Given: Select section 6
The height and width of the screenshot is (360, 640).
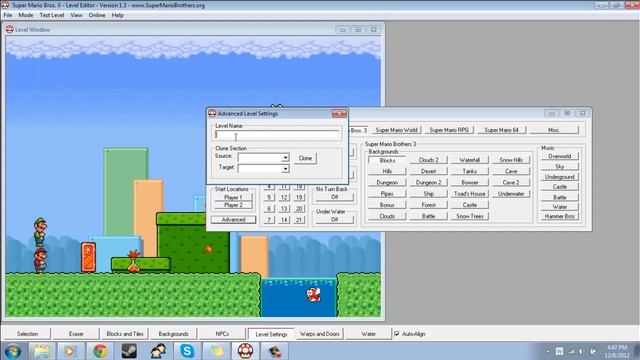Looking at the screenshot, I should [x=269, y=209].
